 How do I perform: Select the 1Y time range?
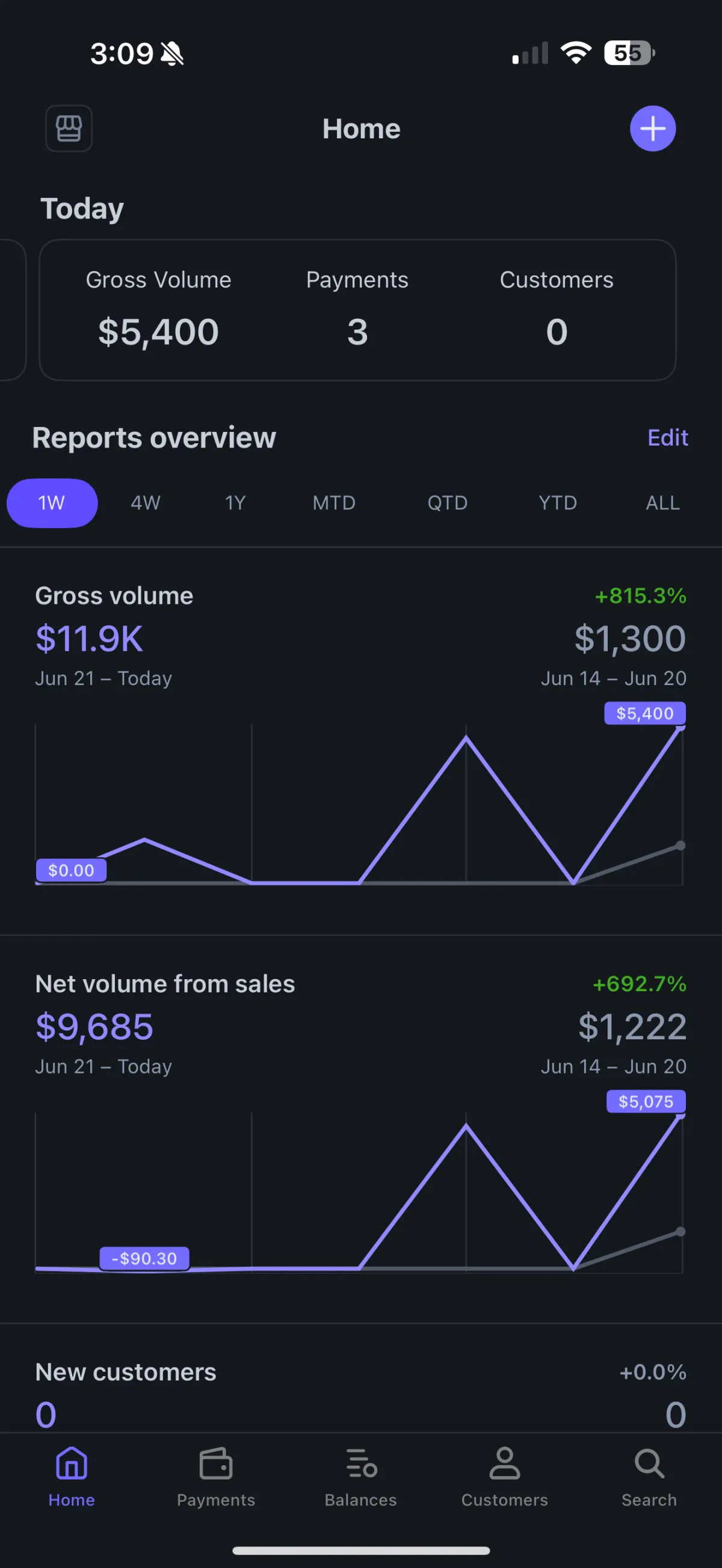click(x=235, y=503)
